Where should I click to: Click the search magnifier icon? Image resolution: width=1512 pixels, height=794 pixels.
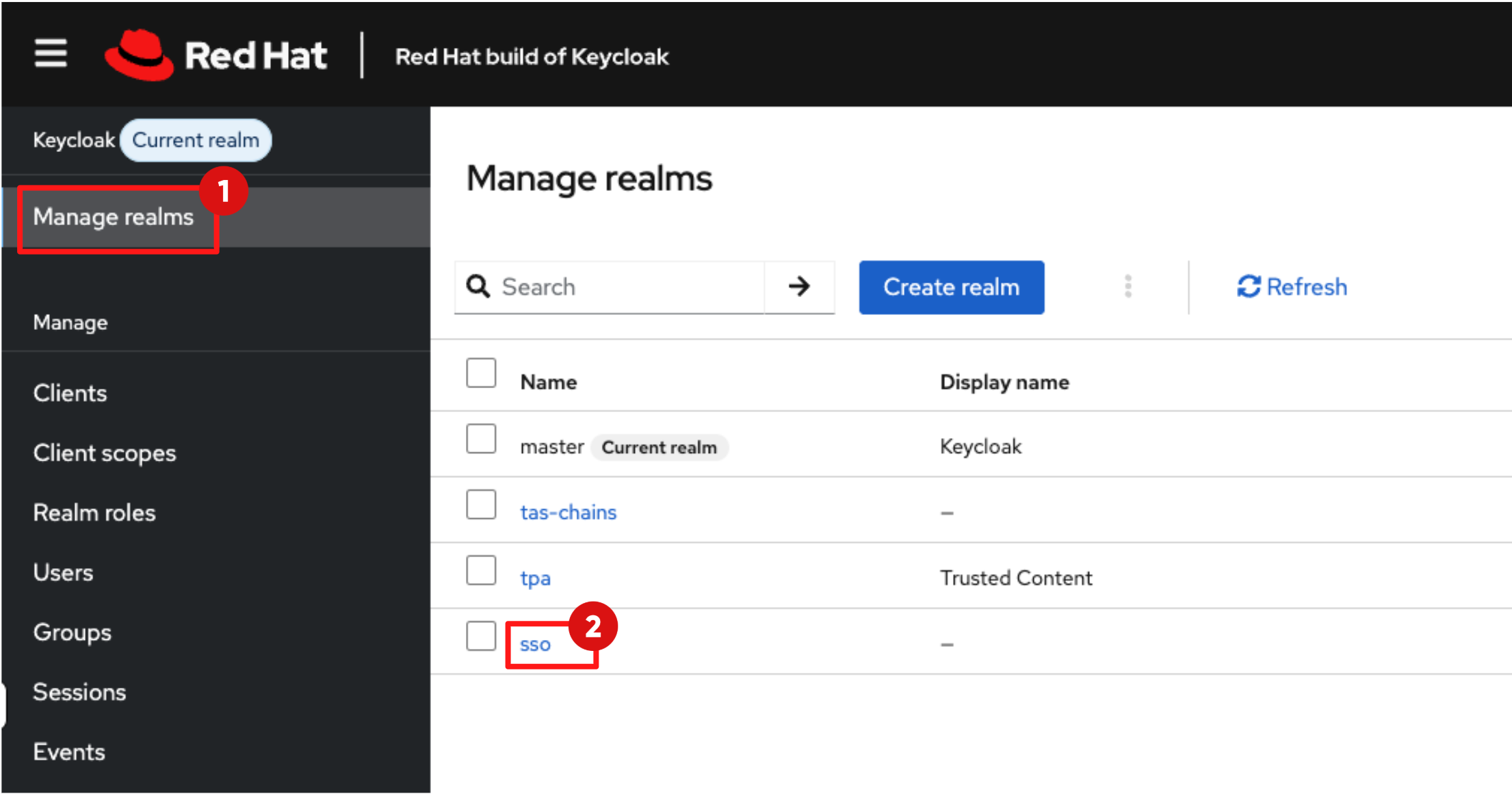tap(478, 286)
